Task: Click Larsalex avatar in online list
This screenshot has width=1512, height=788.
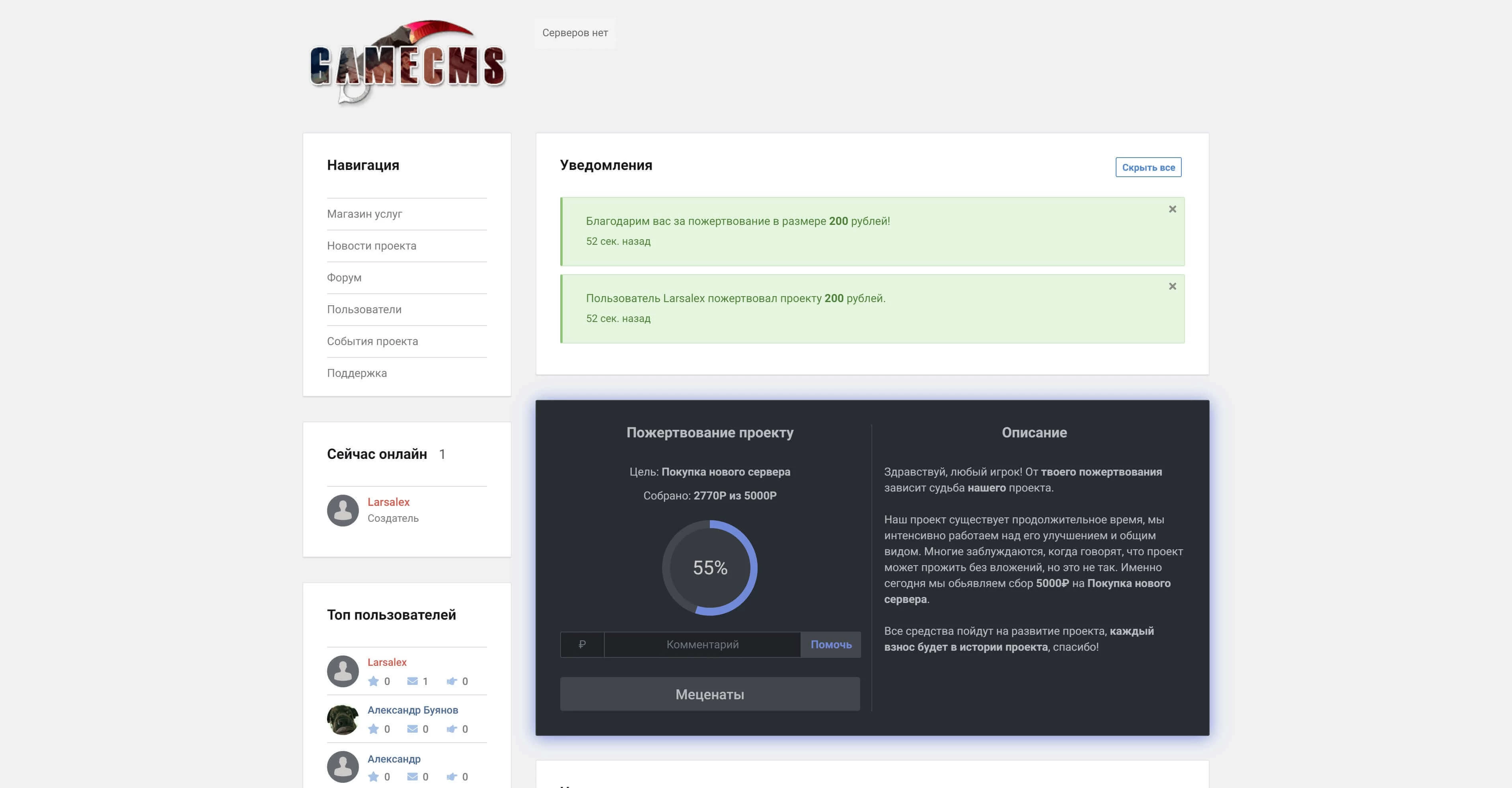Action: point(343,510)
